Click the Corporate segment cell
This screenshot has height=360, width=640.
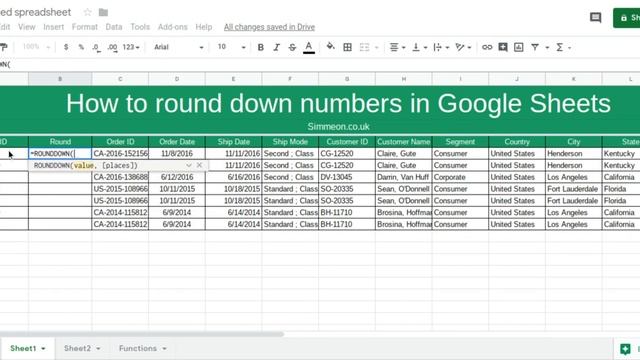(x=460, y=177)
